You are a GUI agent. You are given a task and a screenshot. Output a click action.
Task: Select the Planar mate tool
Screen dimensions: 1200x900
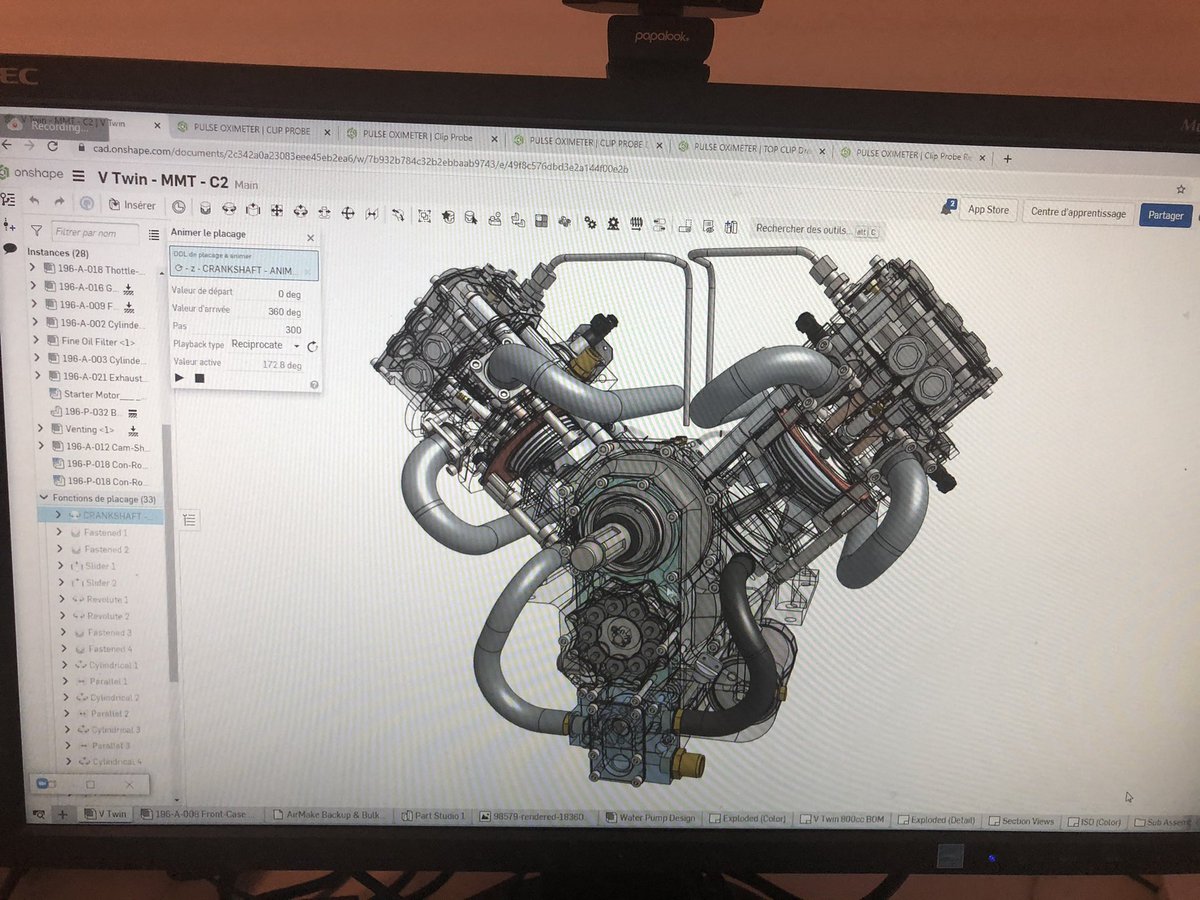coord(276,211)
